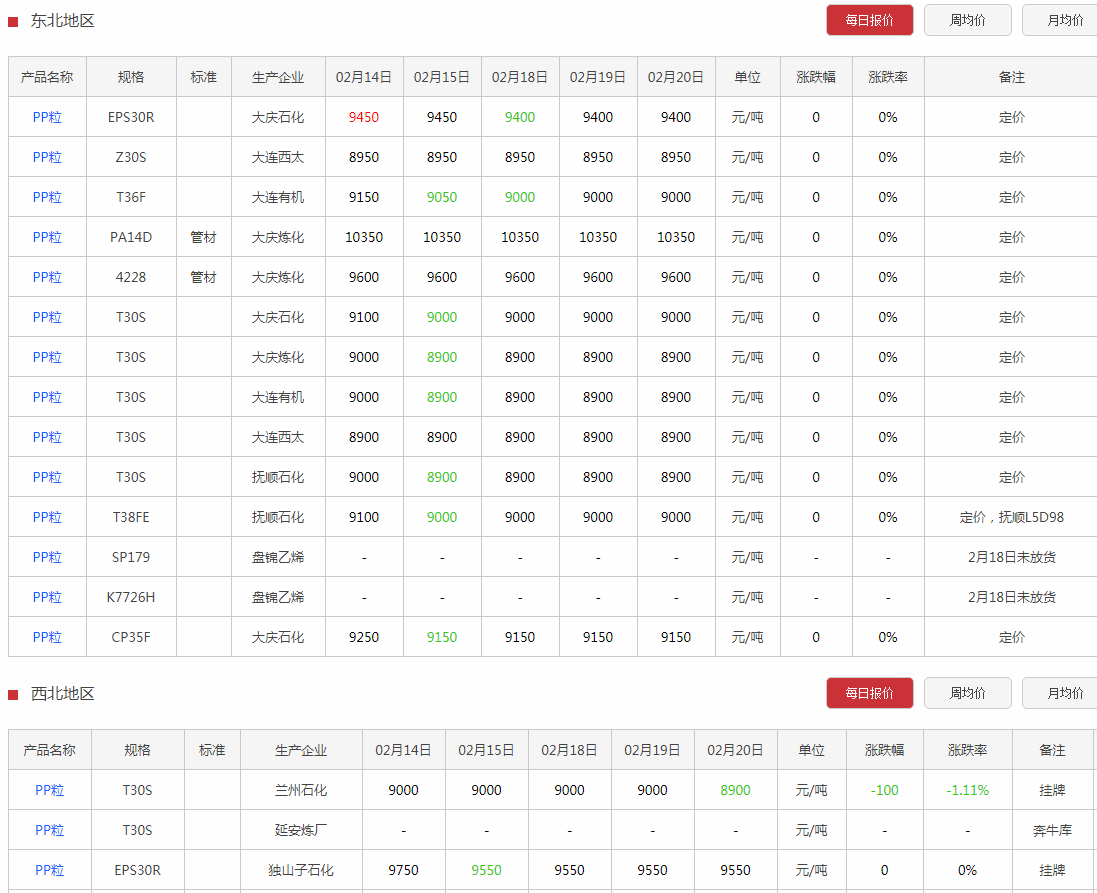Click PP粒 link in the T38FE row
Image resolution: width=1097 pixels, height=893 pixels.
pyautogui.click(x=47, y=517)
